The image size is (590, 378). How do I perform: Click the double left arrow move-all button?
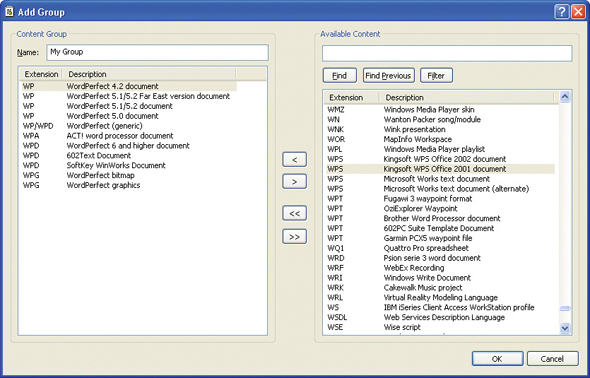295,213
